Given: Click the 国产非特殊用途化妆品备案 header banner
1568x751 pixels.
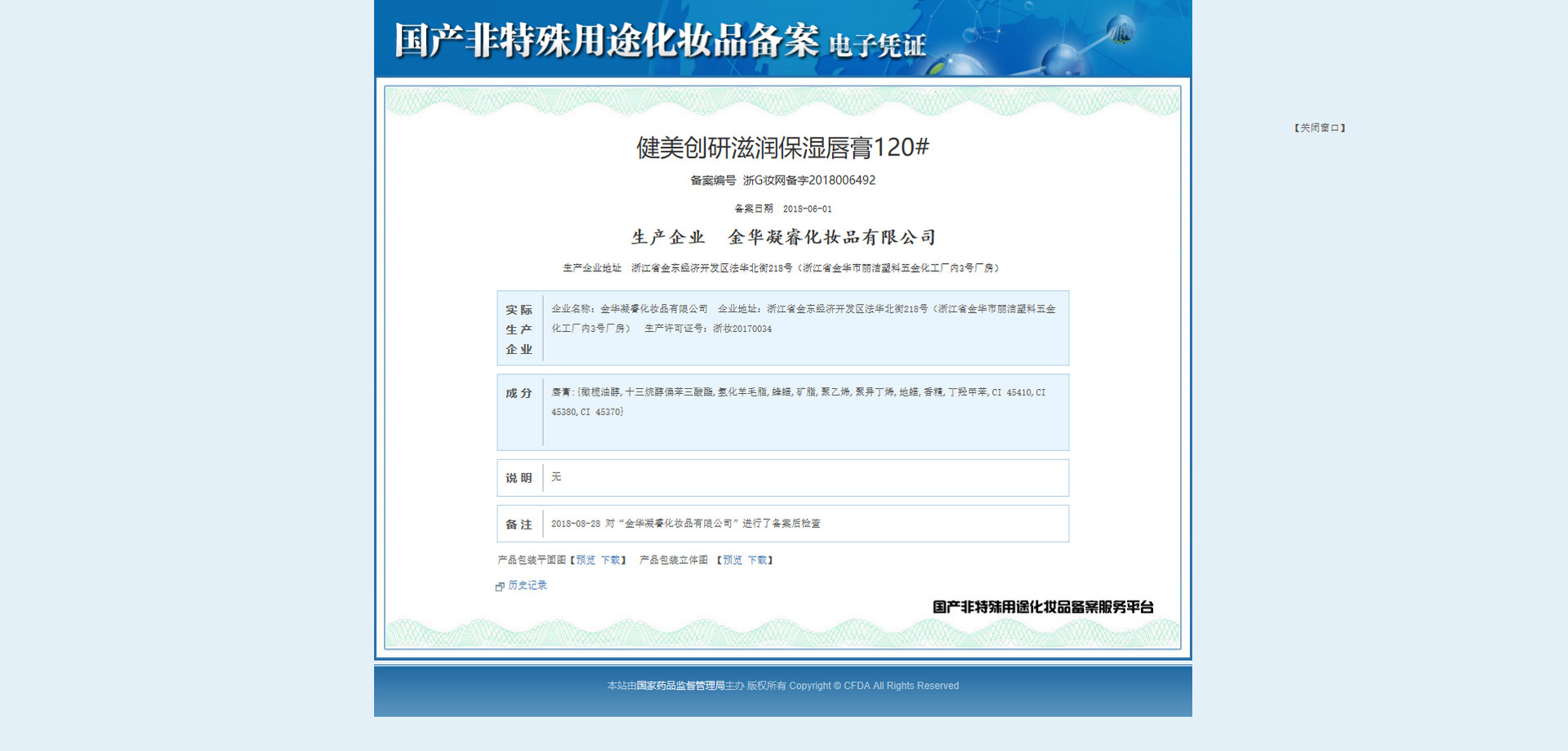Looking at the screenshot, I should [783, 38].
